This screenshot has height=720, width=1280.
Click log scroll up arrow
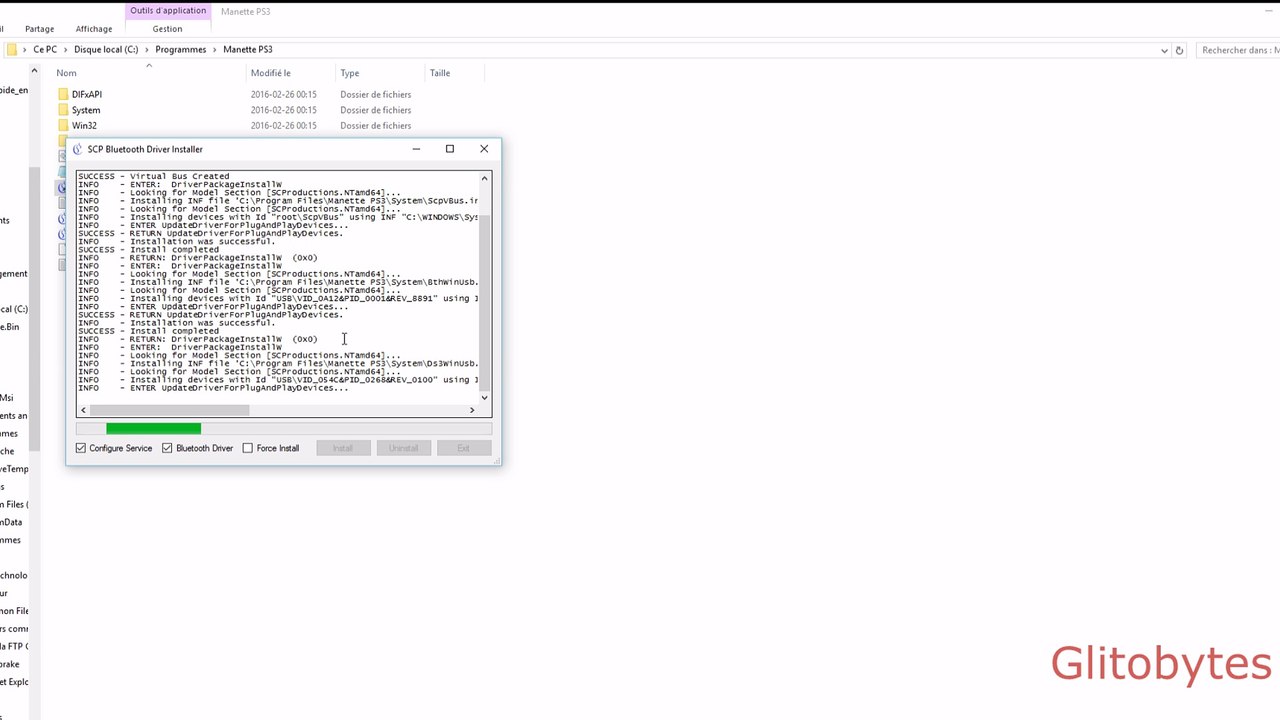pos(485,178)
